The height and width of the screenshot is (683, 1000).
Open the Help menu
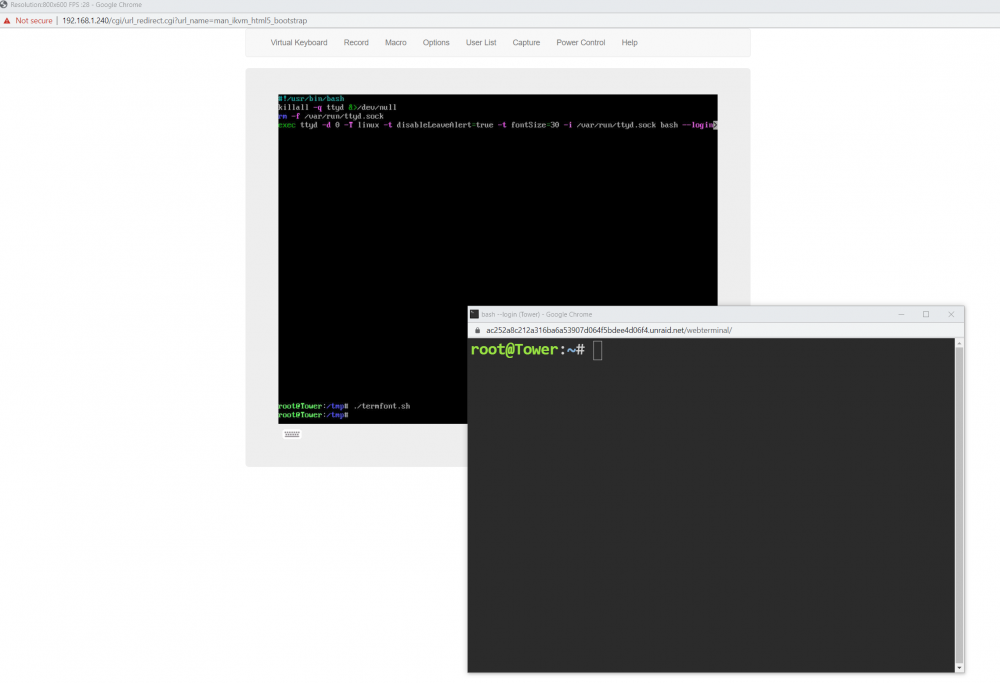coord(629,43)
